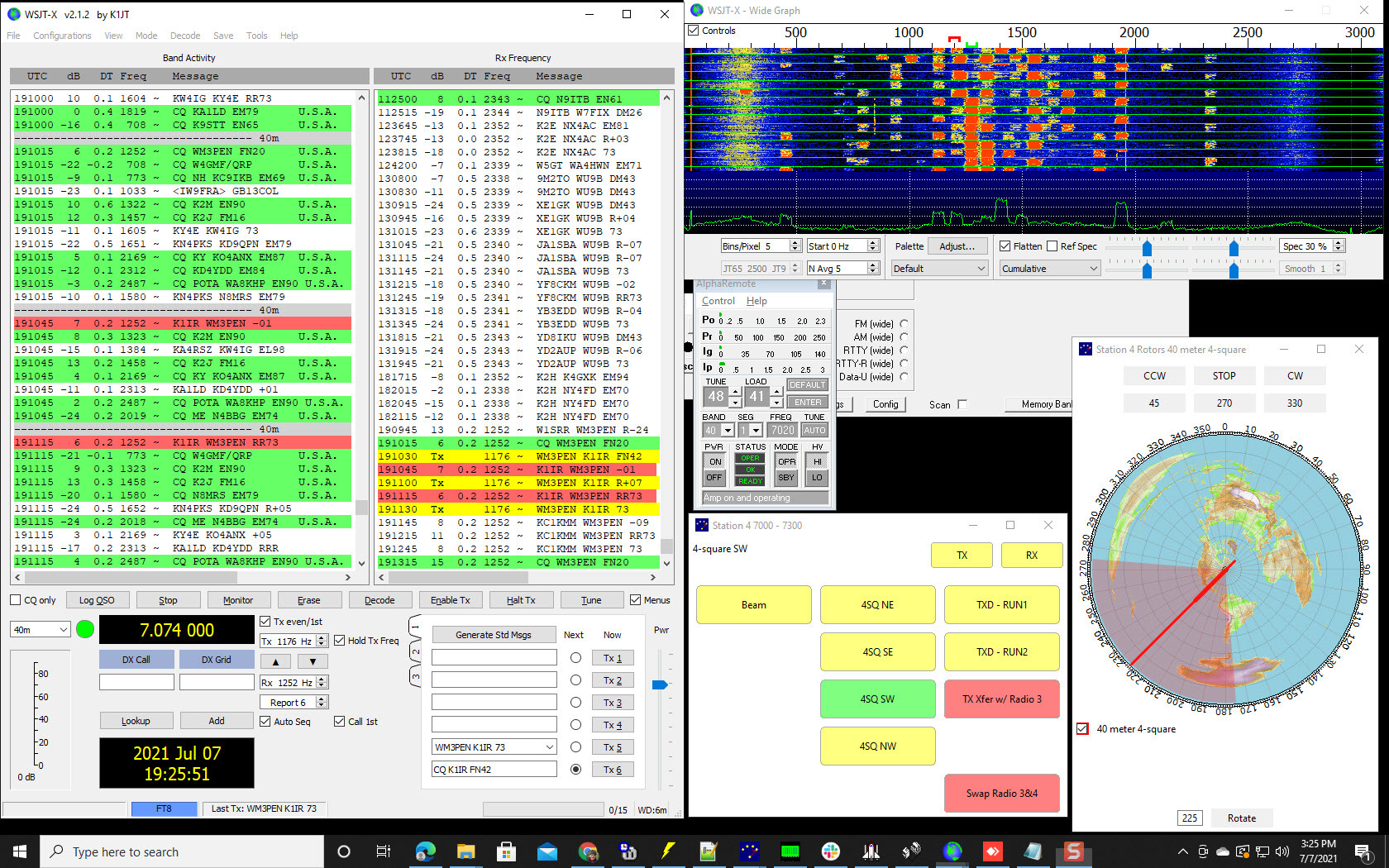Toggle Flatten checkbox in Wide Graph
The image size is (1389, 868).
pos(1005,246)
